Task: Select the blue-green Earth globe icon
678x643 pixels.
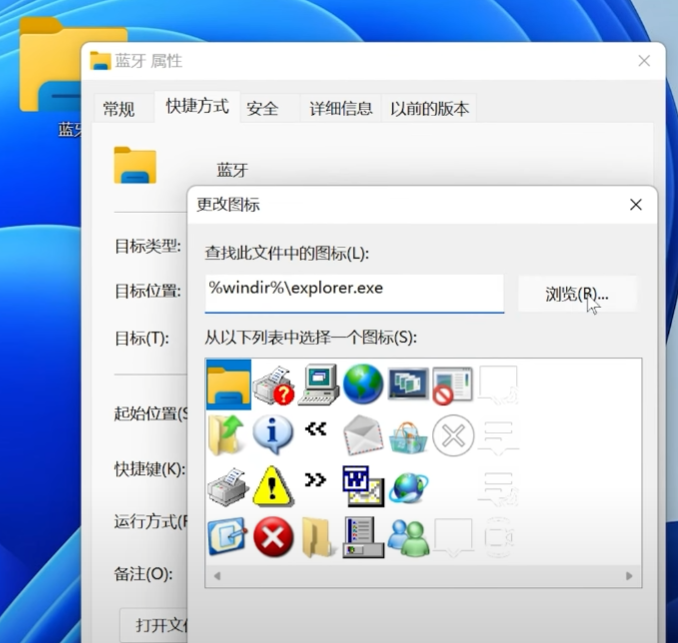Action: point(363,384)
